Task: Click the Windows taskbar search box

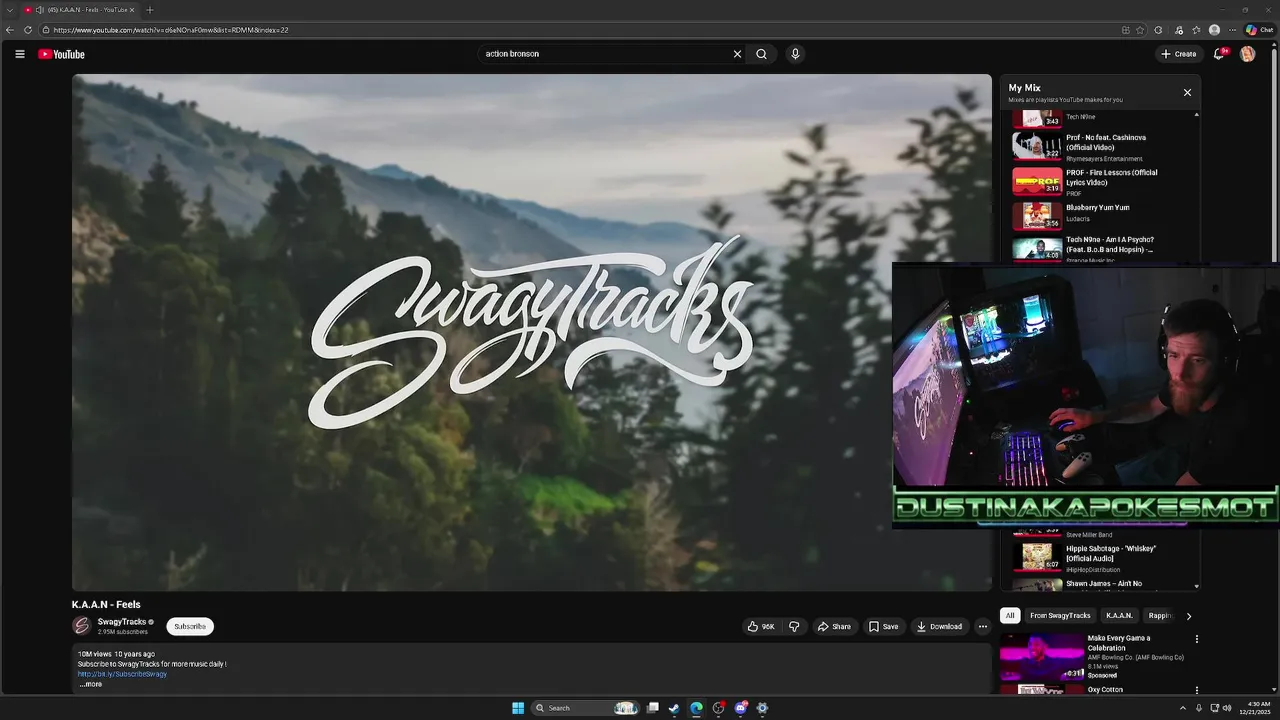Action: tap(585, 708)
